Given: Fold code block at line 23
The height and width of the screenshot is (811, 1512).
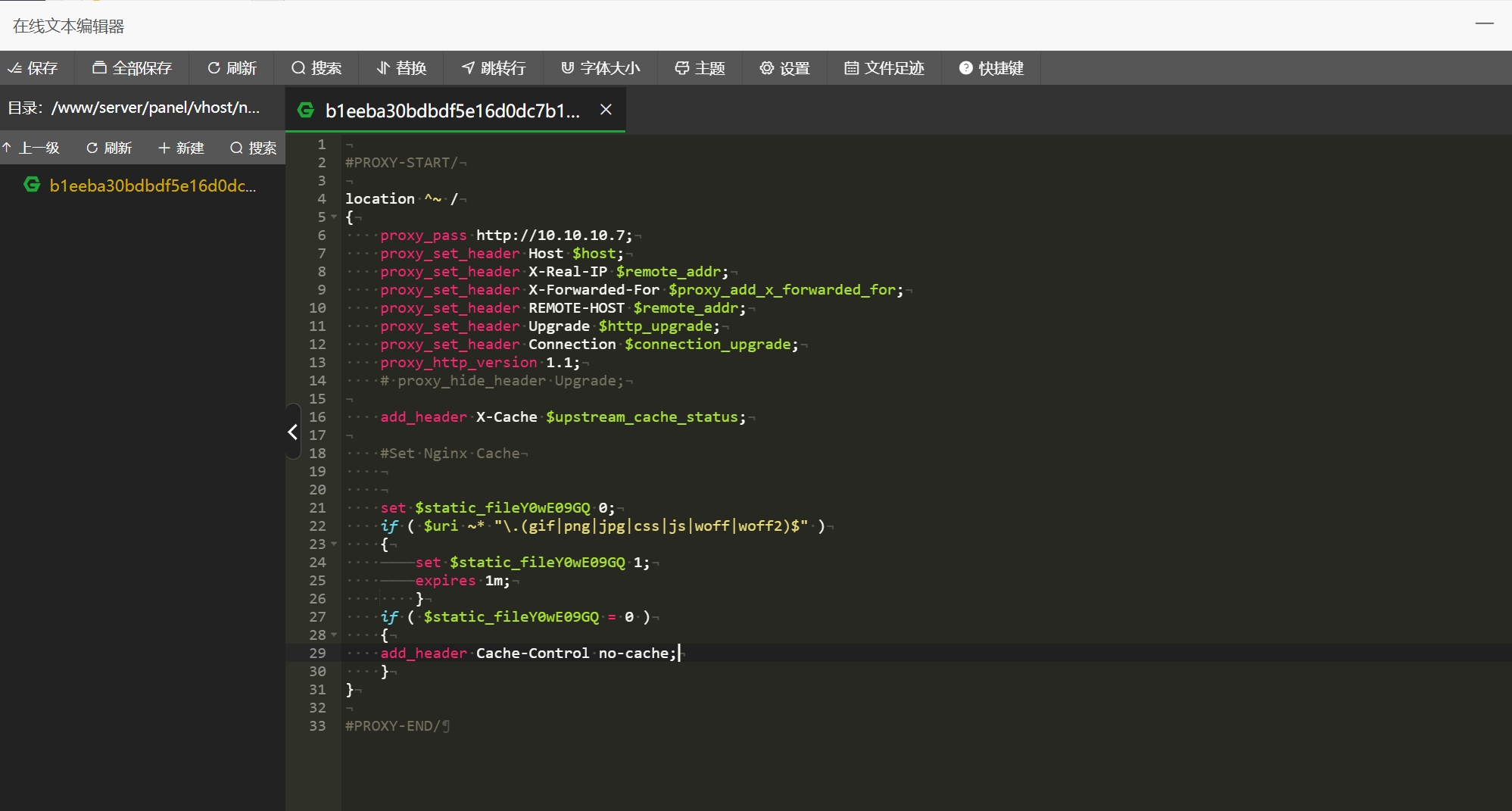Looking at the screenshot, I should pyautogui.click(x=334, y=544).
